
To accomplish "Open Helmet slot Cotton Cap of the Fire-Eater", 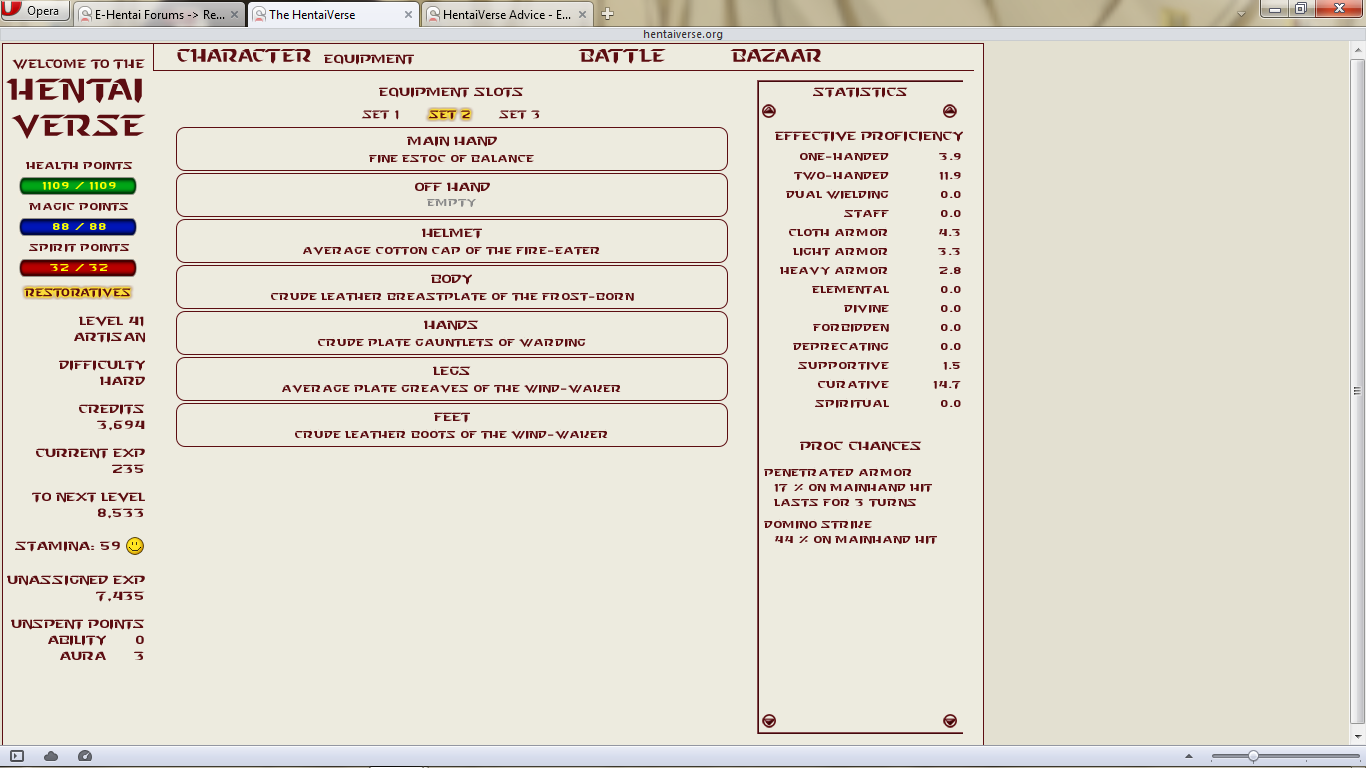I will pos(452,241).
